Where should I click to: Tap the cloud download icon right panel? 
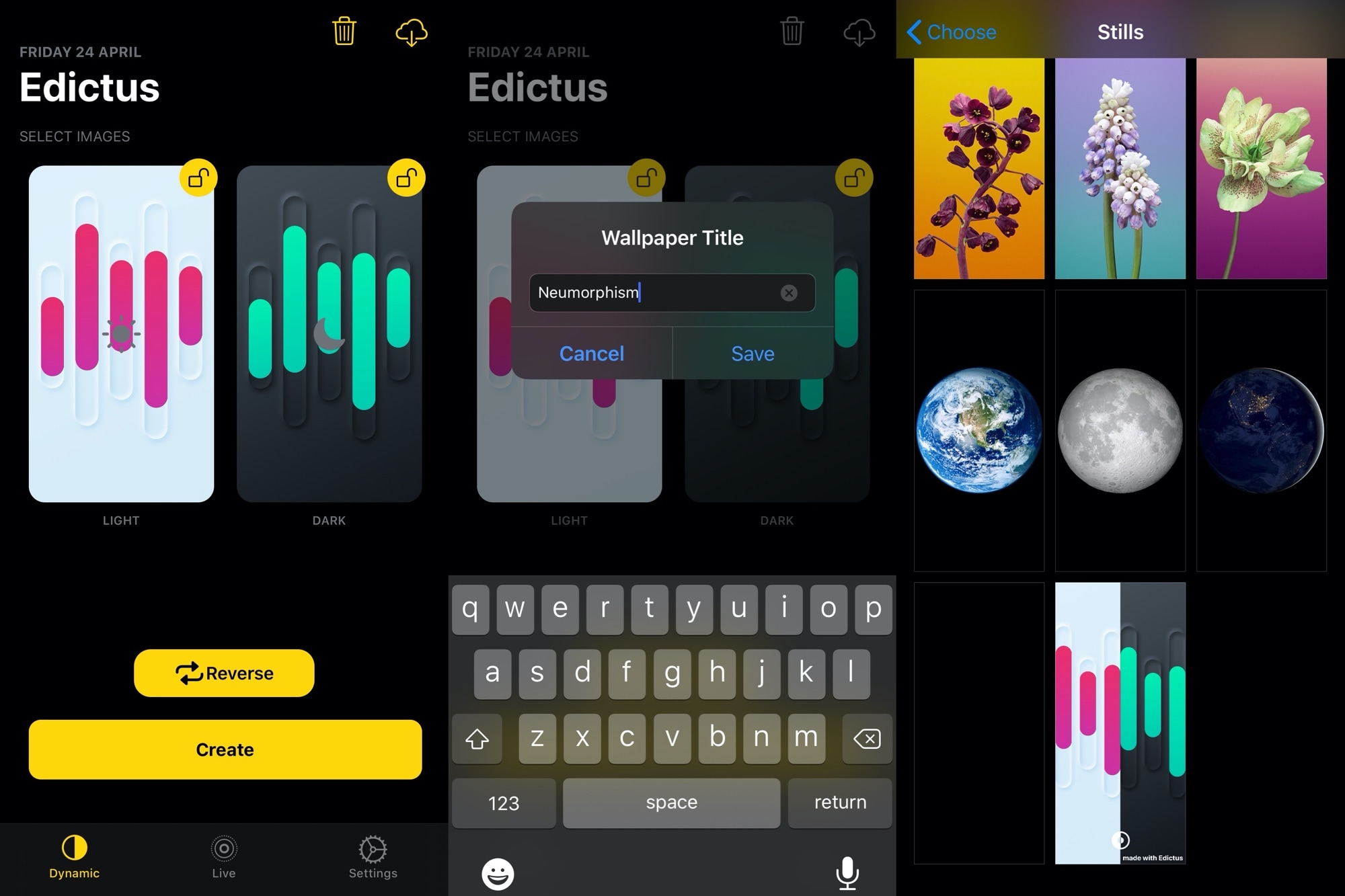pyautogui.click(x=857, y=31)
